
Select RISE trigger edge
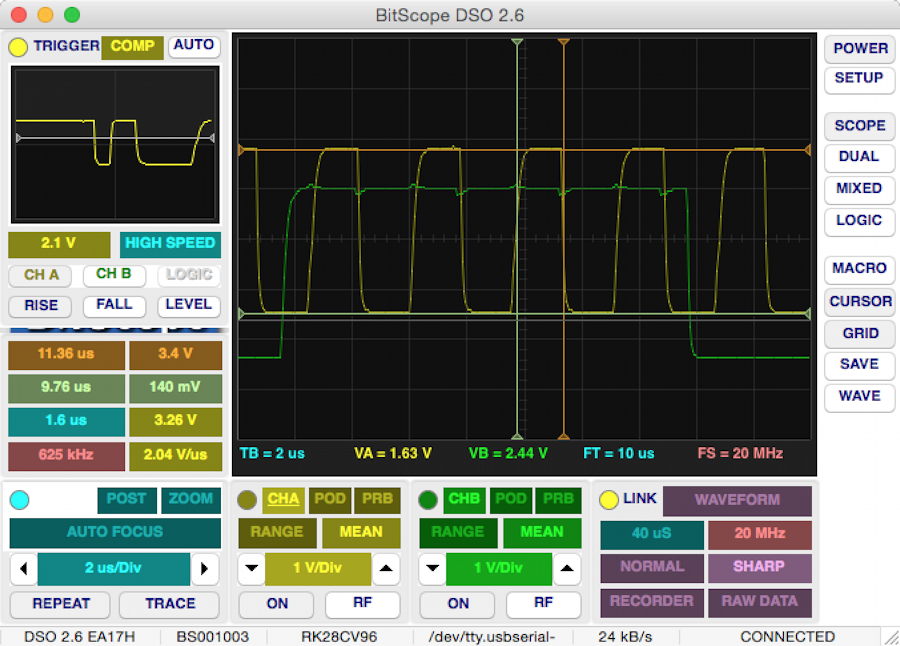pyautogui.click(x=40, y=305)
